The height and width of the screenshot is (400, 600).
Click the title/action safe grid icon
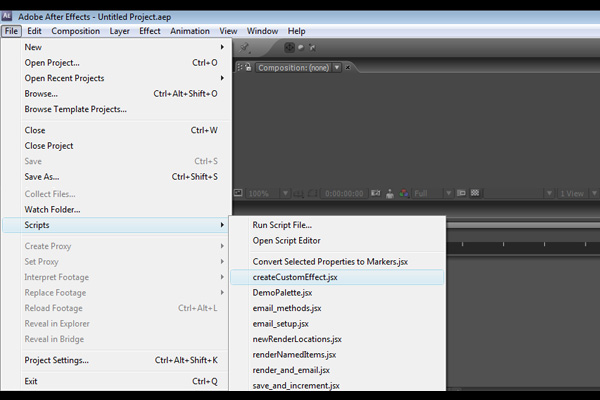(x=298, y=194)
